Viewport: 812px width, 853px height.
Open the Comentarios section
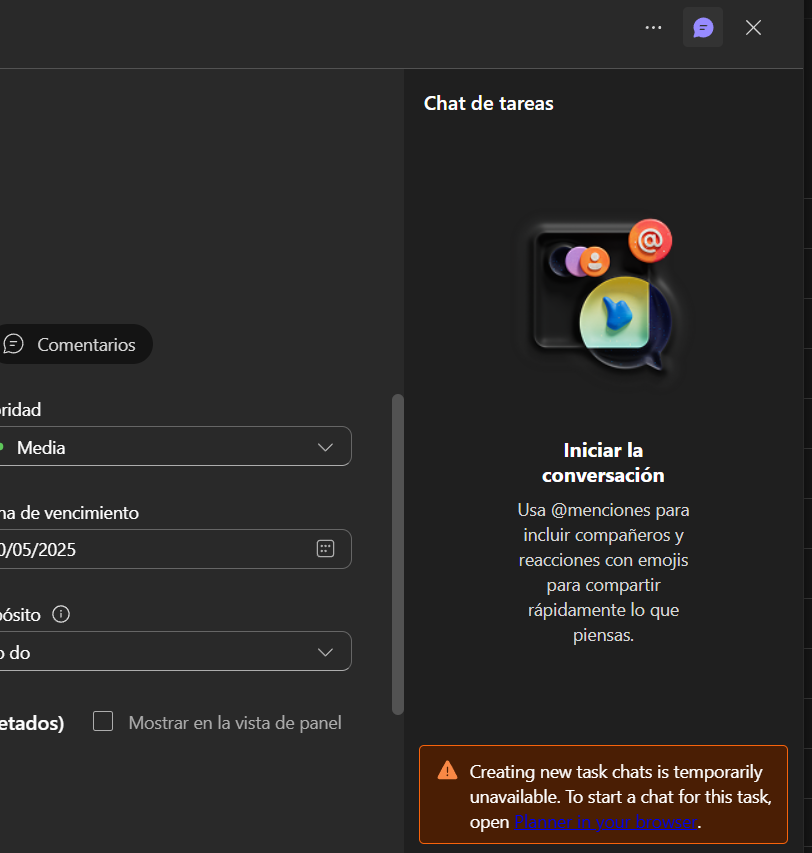click(x=75, y=344)
